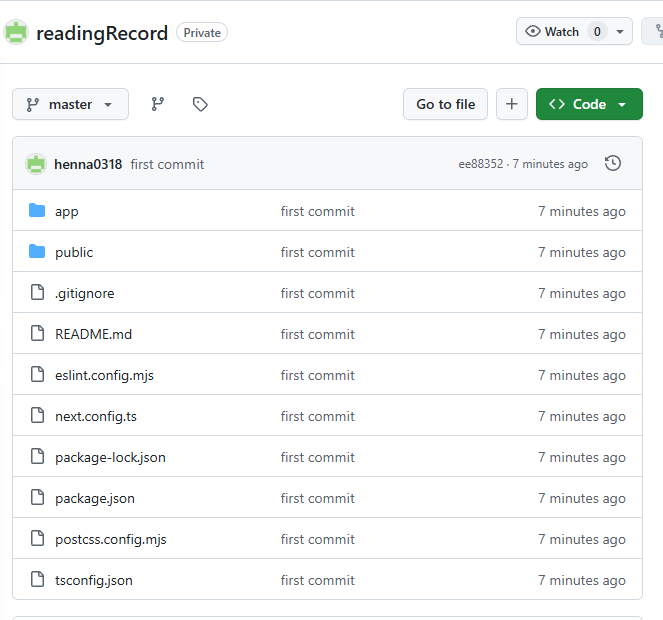Click the Go to file search button
The image size is (663, 620).
[x=445, y=104]
